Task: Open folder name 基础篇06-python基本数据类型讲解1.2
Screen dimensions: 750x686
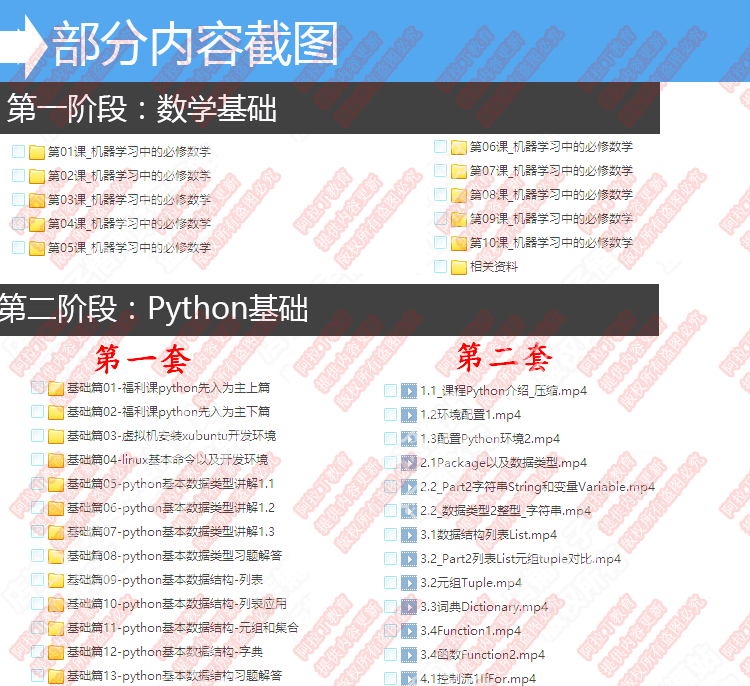Action: (x=171, y=508)
